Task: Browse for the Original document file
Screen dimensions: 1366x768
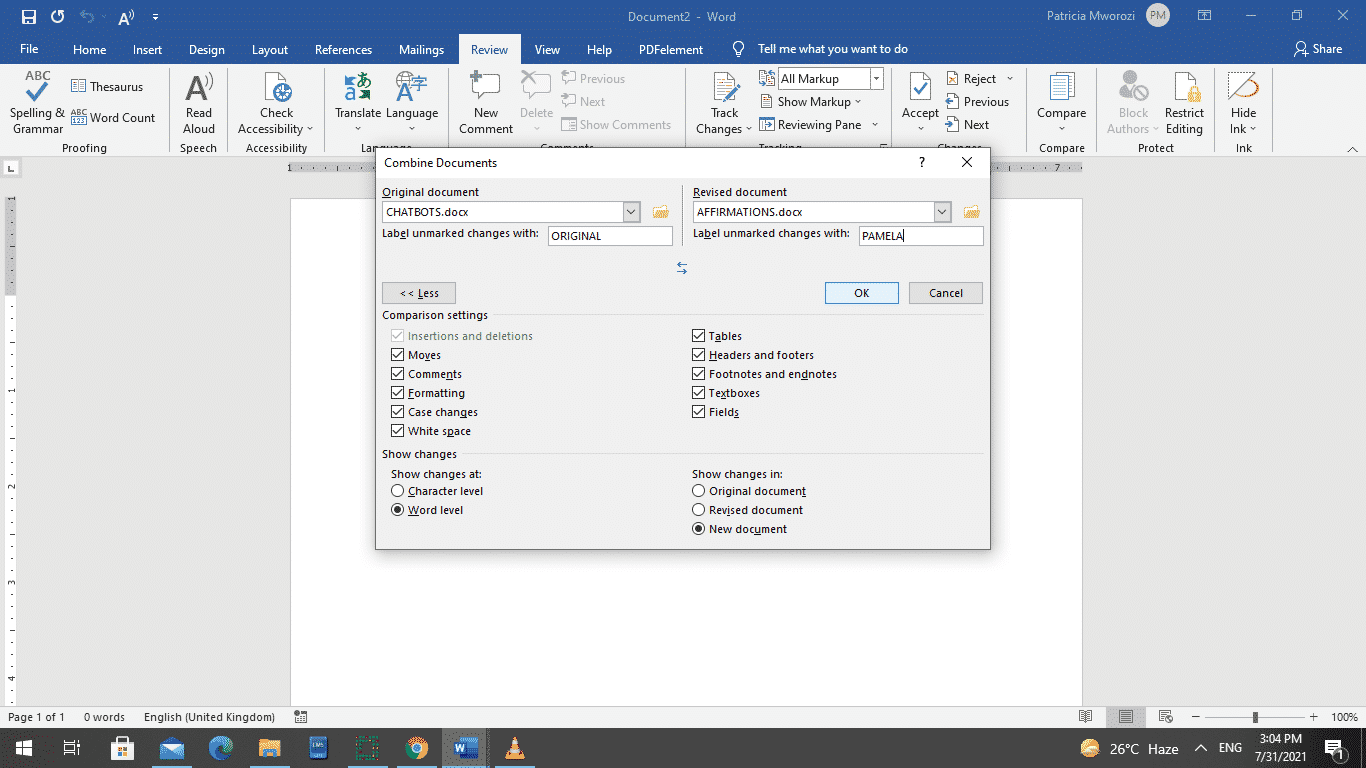Action: tap(661, 211)
